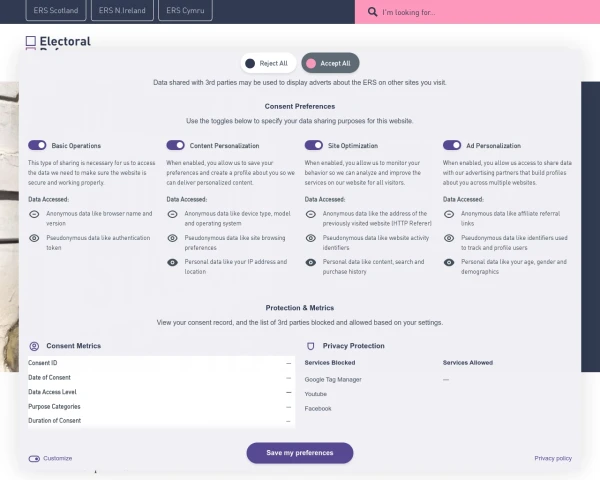Open the ERS Scotland tab
The height and width of the screenshot is (480, 600).
[x=55, y=11]
